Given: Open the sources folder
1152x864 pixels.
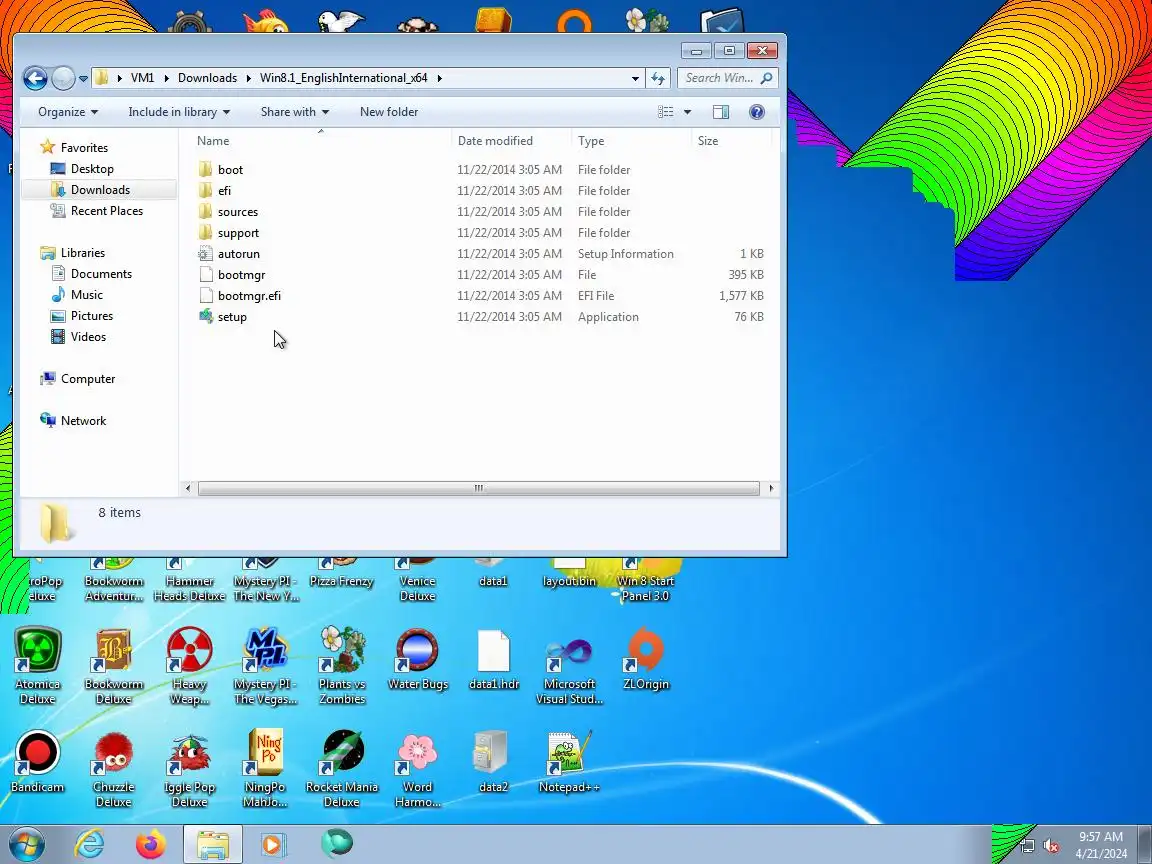Looking at the screenshot, I should 237,212.
